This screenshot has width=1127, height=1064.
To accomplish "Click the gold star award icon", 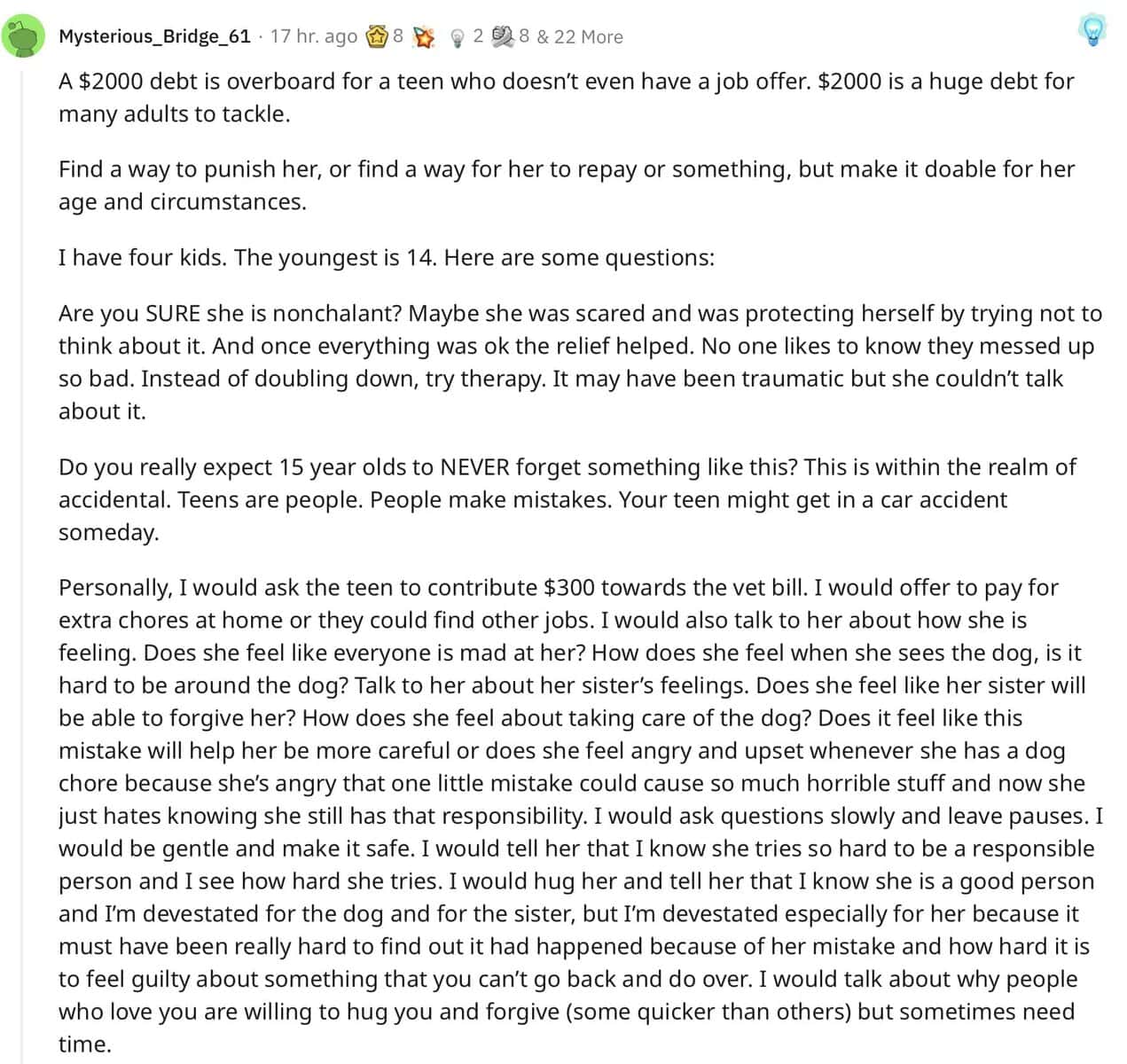I will point(376,36).
